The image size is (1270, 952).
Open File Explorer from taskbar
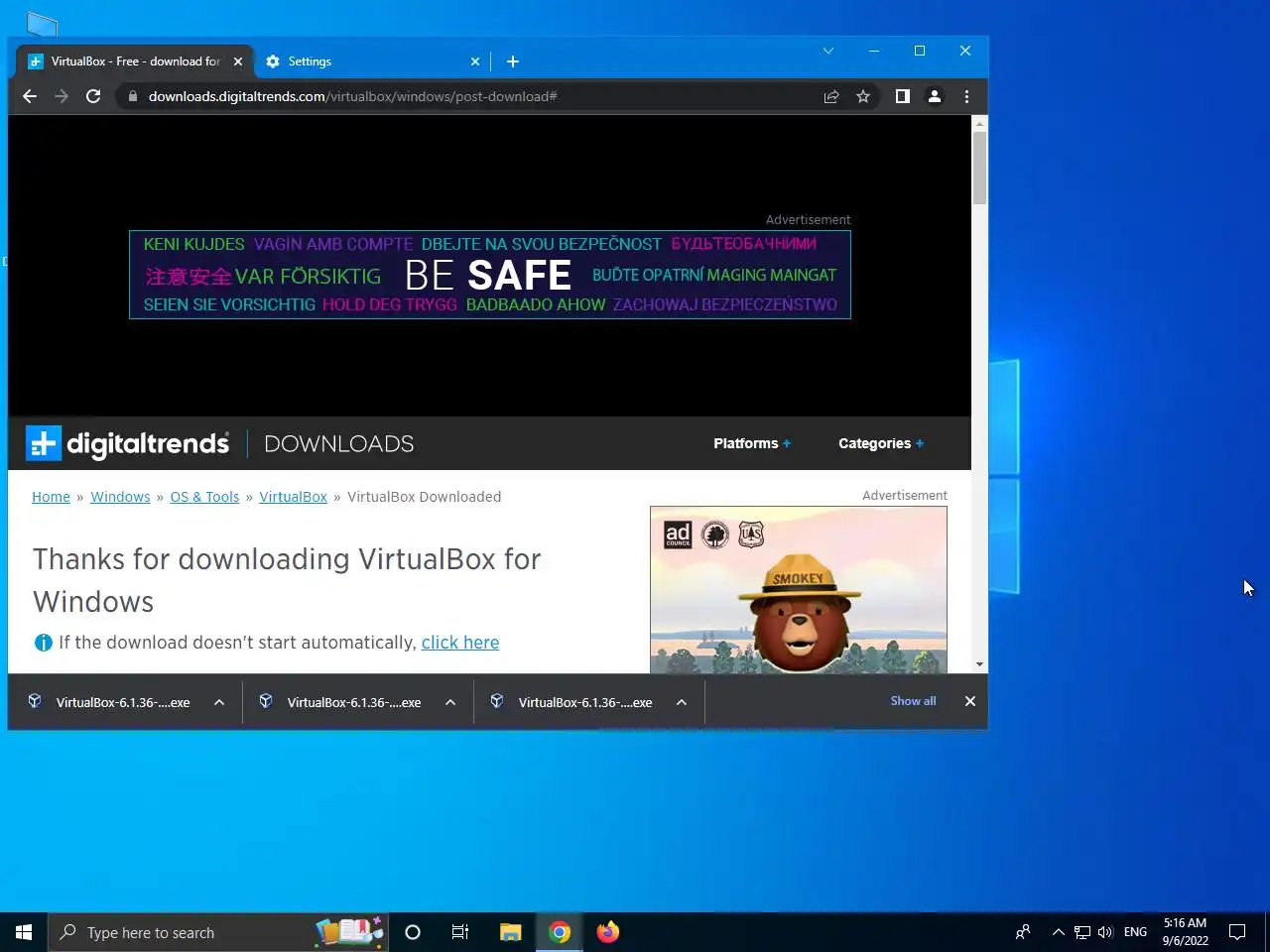tap(510, 932)
